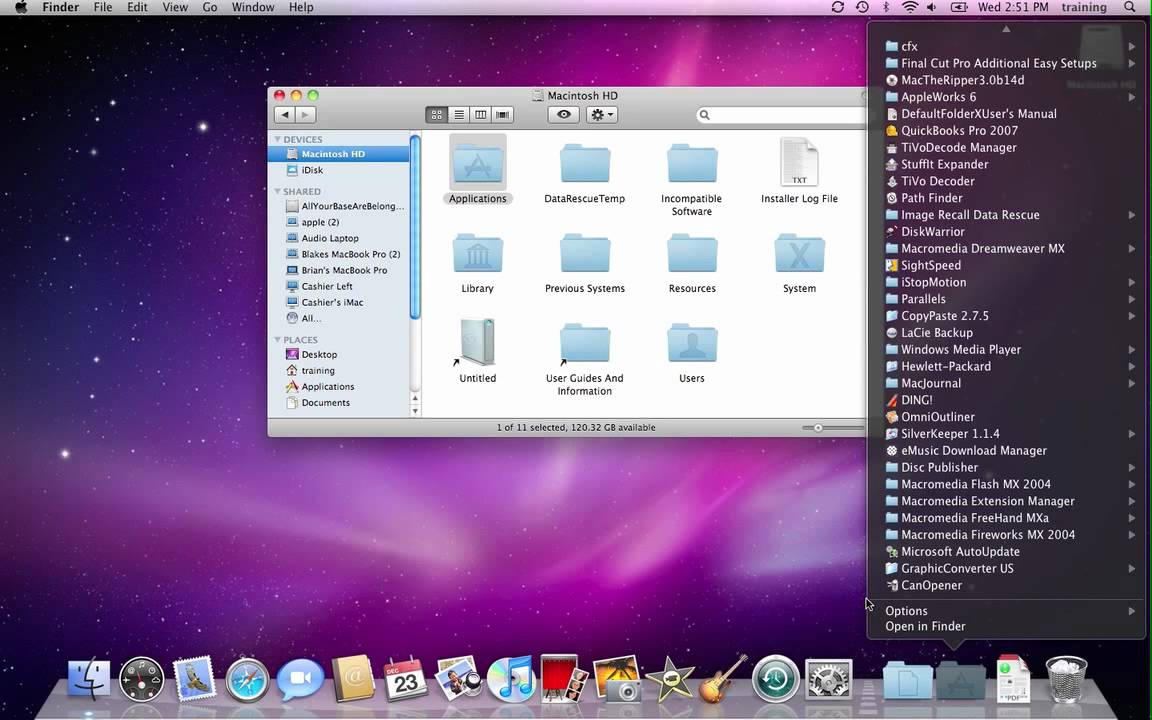This screenshot has height=720, width=1152.
Task: Open Spotlight magnifier in menu bar
Action: tap(1130, 7)
